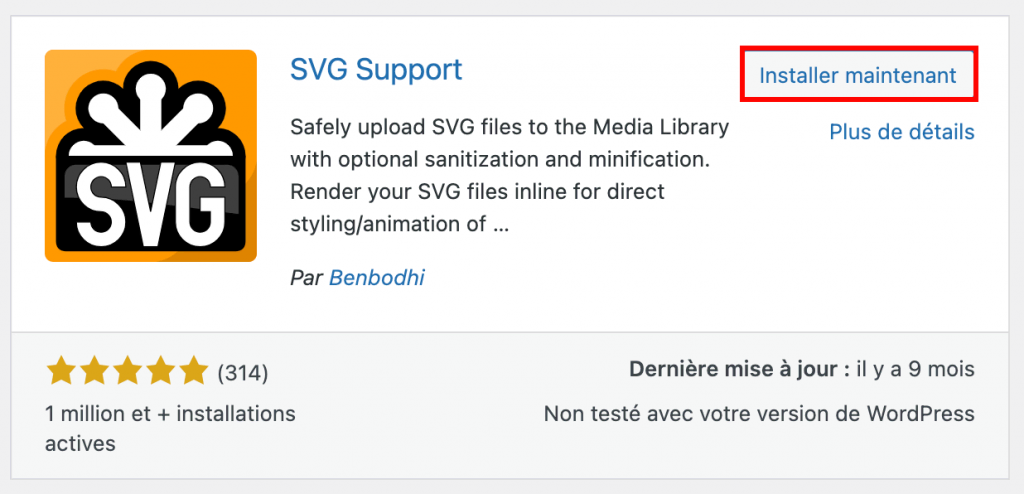Click the (314) ratings count
The height and width of the screenshot is (494, 1024).
point(243,373)
